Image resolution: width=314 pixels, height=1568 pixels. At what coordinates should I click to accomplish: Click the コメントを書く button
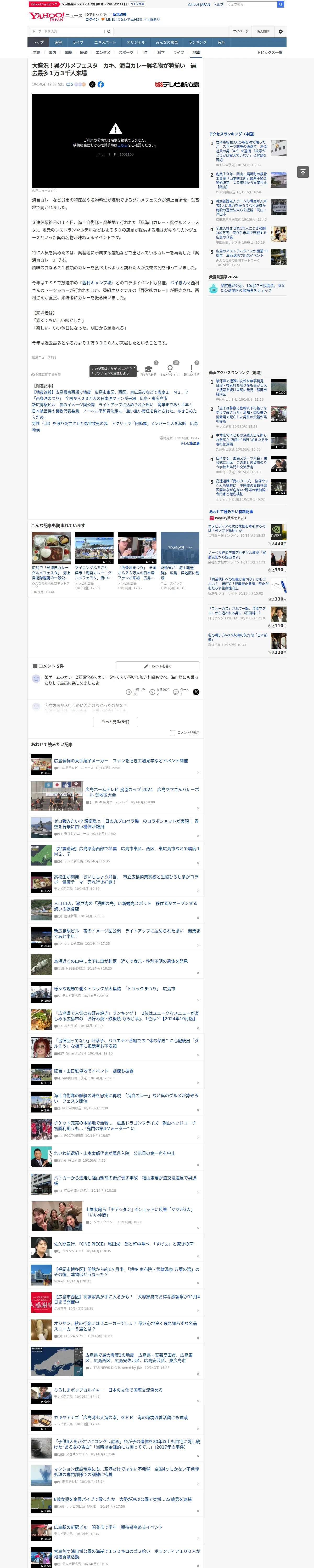157,666
